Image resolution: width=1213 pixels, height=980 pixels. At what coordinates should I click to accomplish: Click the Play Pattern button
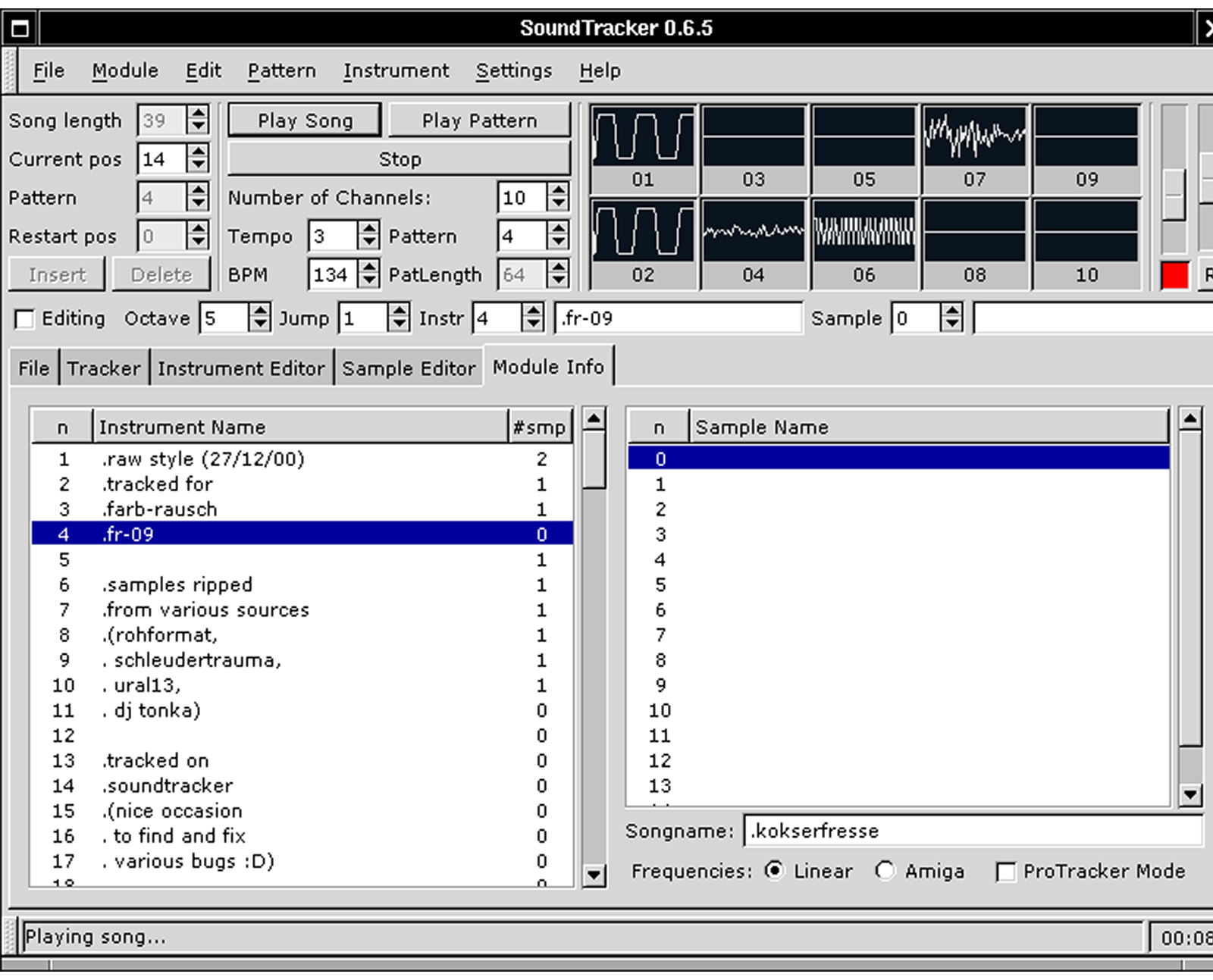point(479,121)
